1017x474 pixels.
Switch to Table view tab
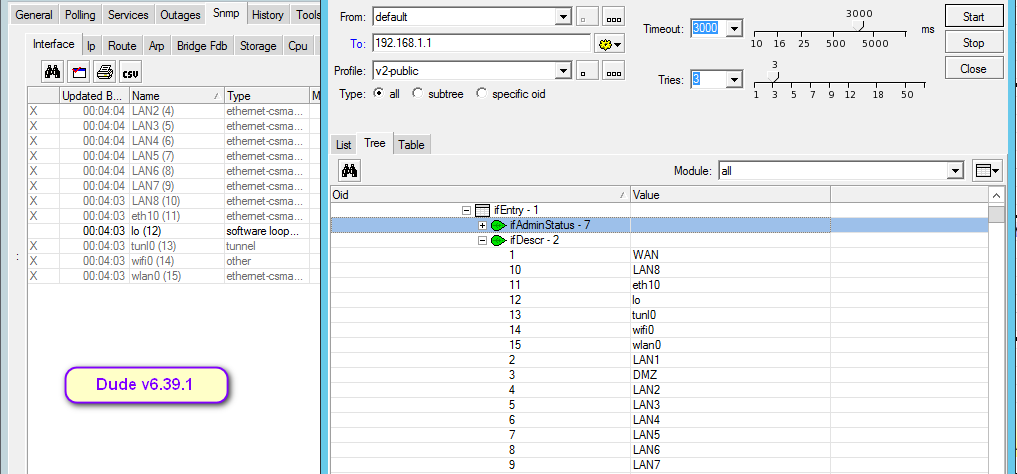[x=411, y=145]
